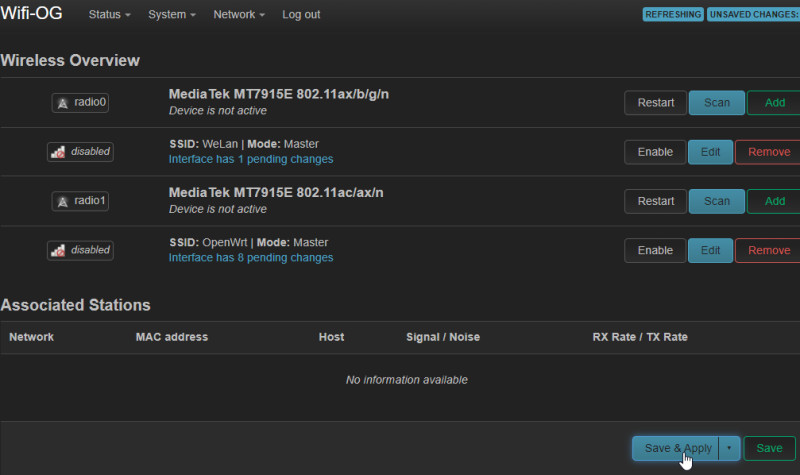800x475 pixels.
Task: Click Log out in the top bar
Action: 301,15
